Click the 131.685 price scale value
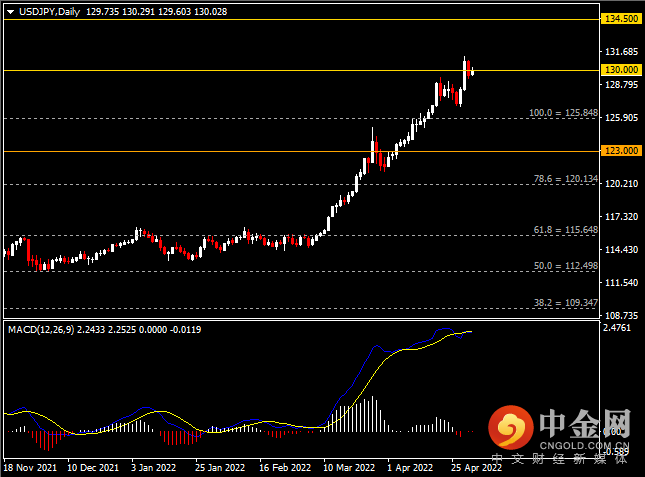The width and height of the screenshot is (645, 477). (x=622, y=52)
